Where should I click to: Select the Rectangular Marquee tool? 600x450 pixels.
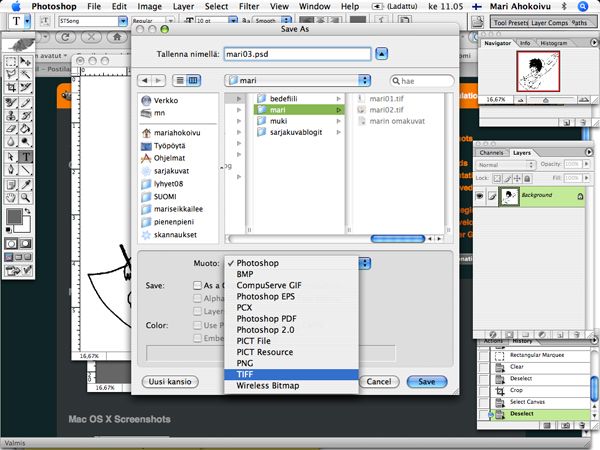click(11, 61)
